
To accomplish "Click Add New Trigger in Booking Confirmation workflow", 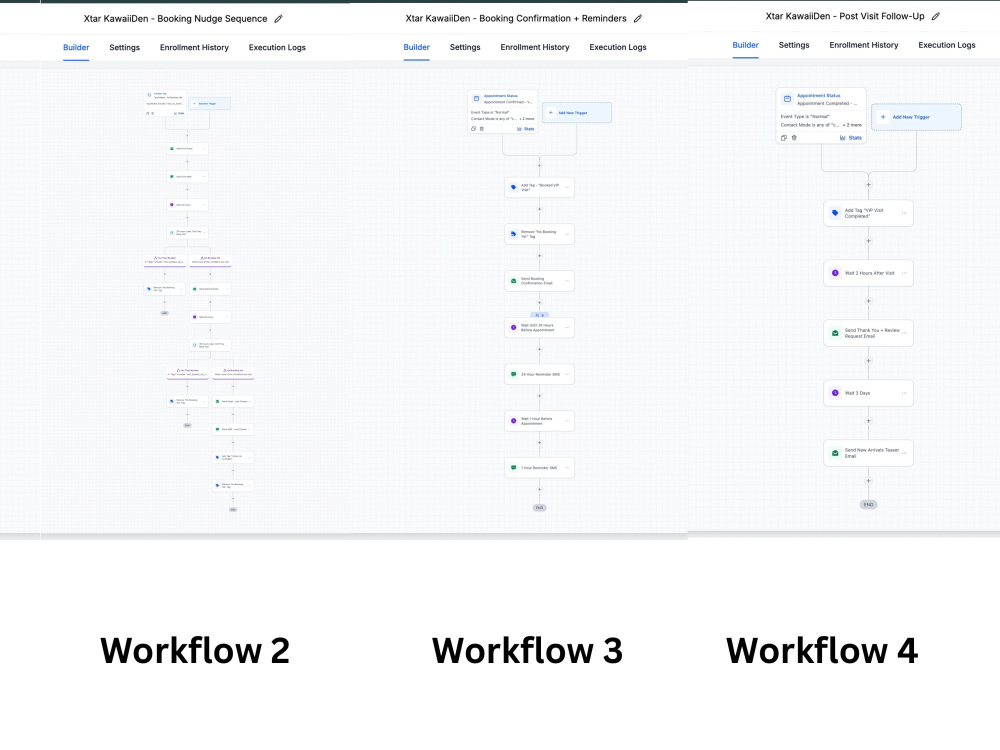I will (x=577, y=113).
